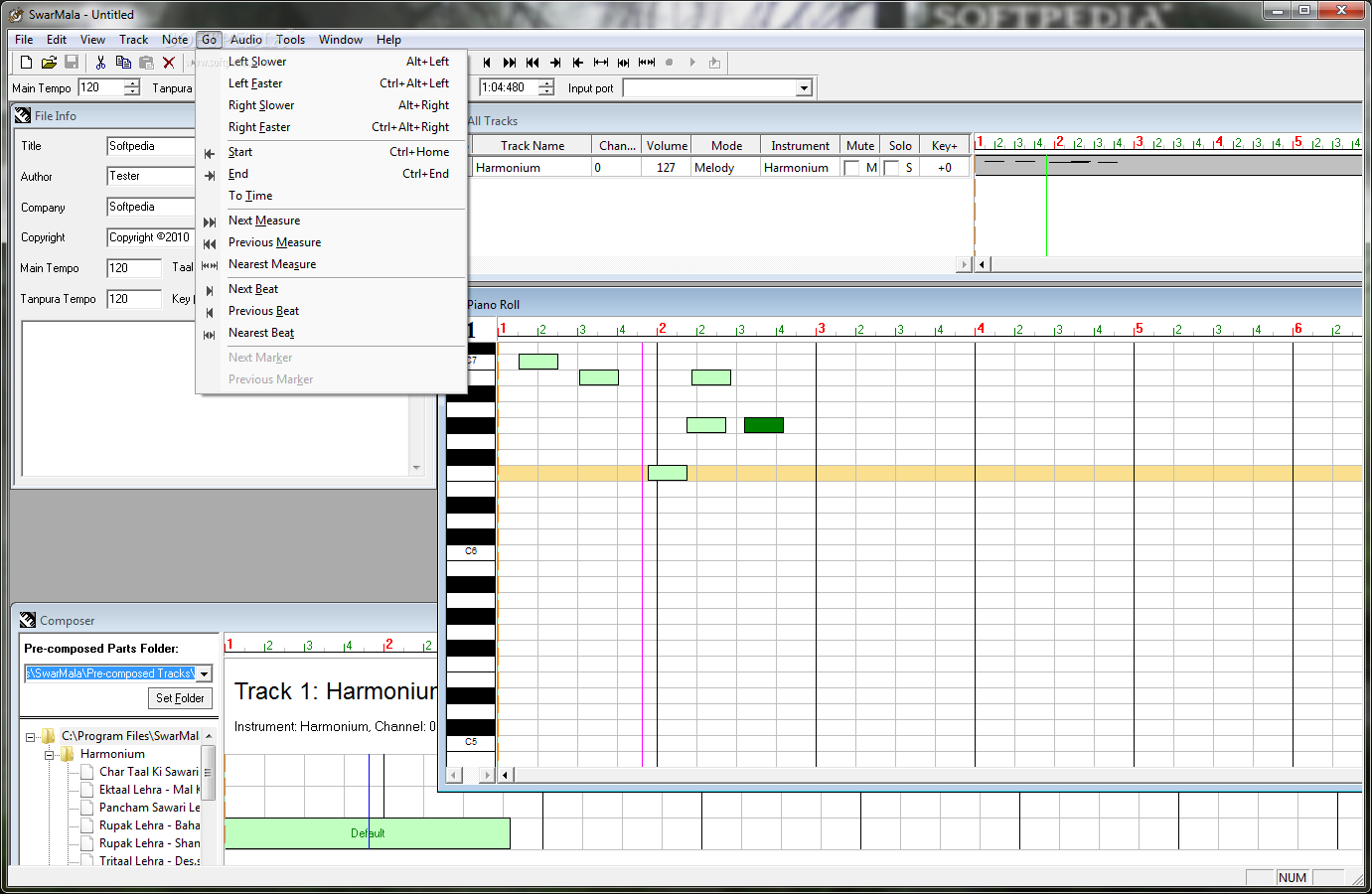This screenshot has width=1372, height=894.
Task: Copy selection using toolbar copy icon
Action: [123, 63]
